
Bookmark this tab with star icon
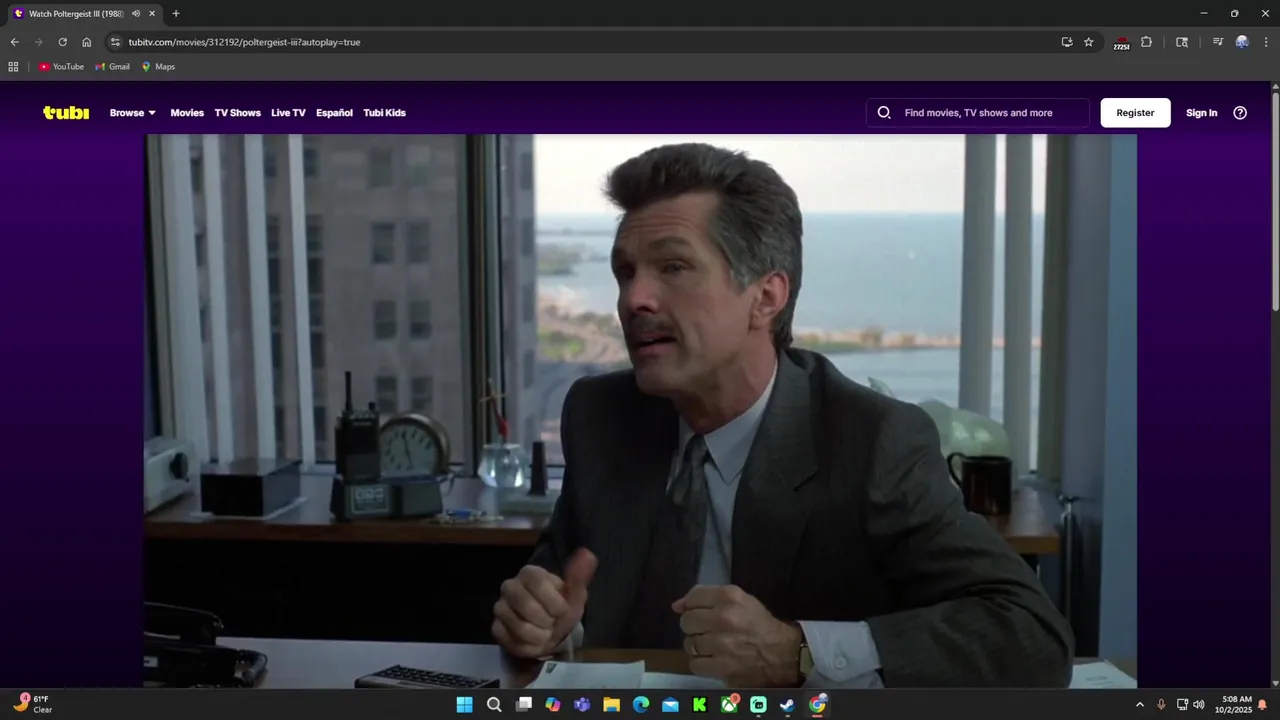pos(1089,42)
